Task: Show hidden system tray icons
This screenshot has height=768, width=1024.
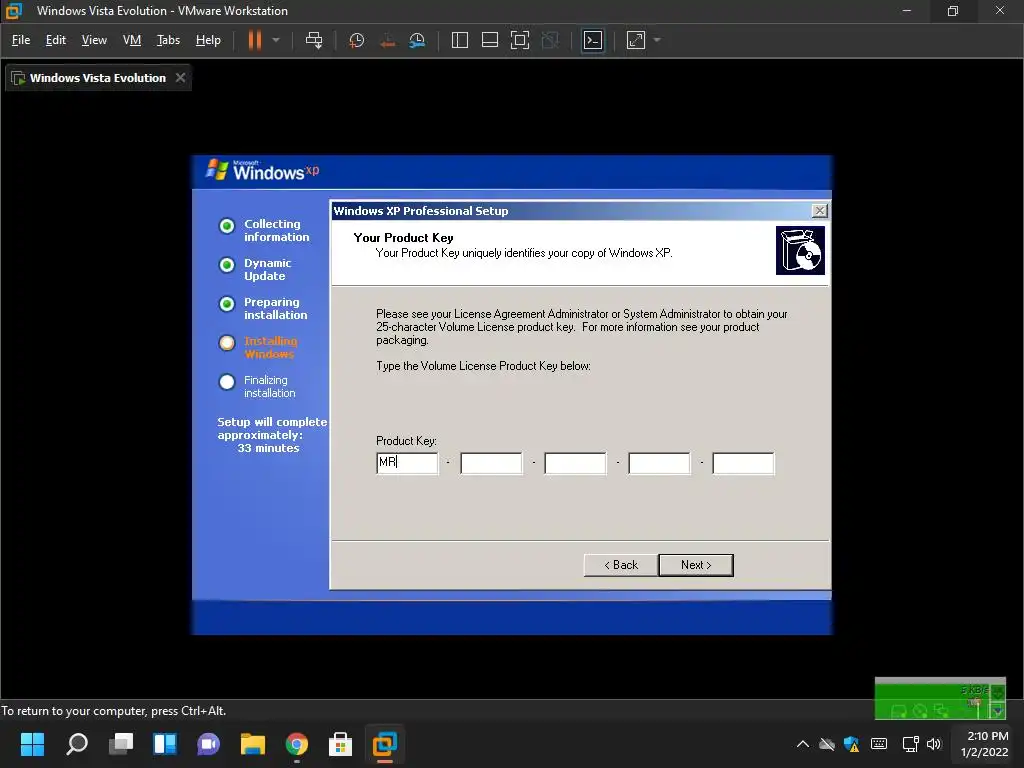Action: [803, 744]
